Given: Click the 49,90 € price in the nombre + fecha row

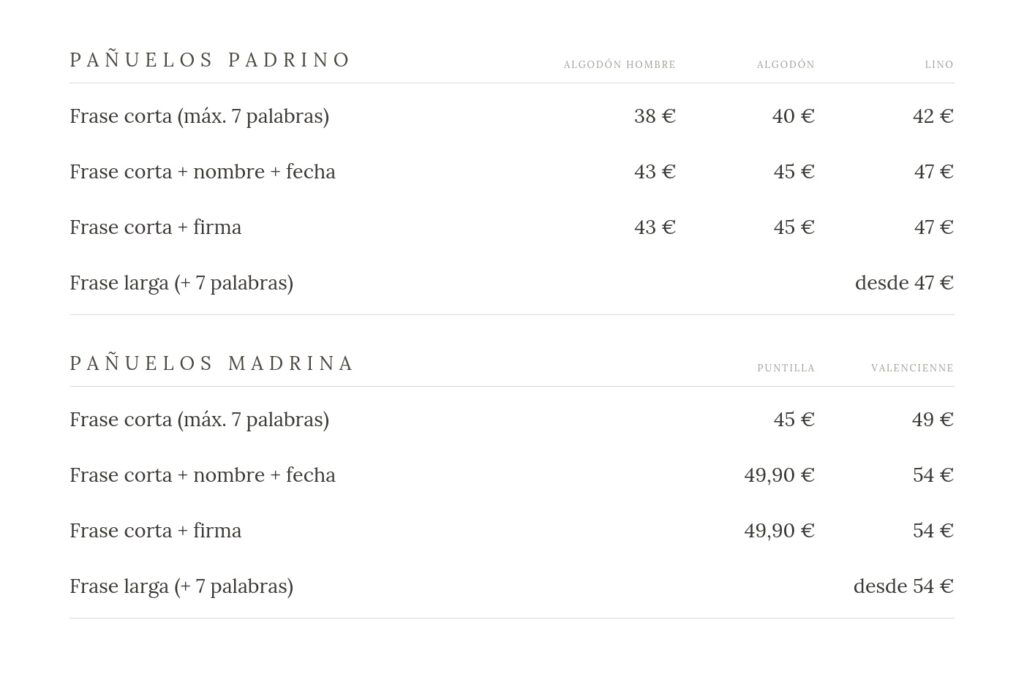Looking at the screenshot, I should pos(779,475).
